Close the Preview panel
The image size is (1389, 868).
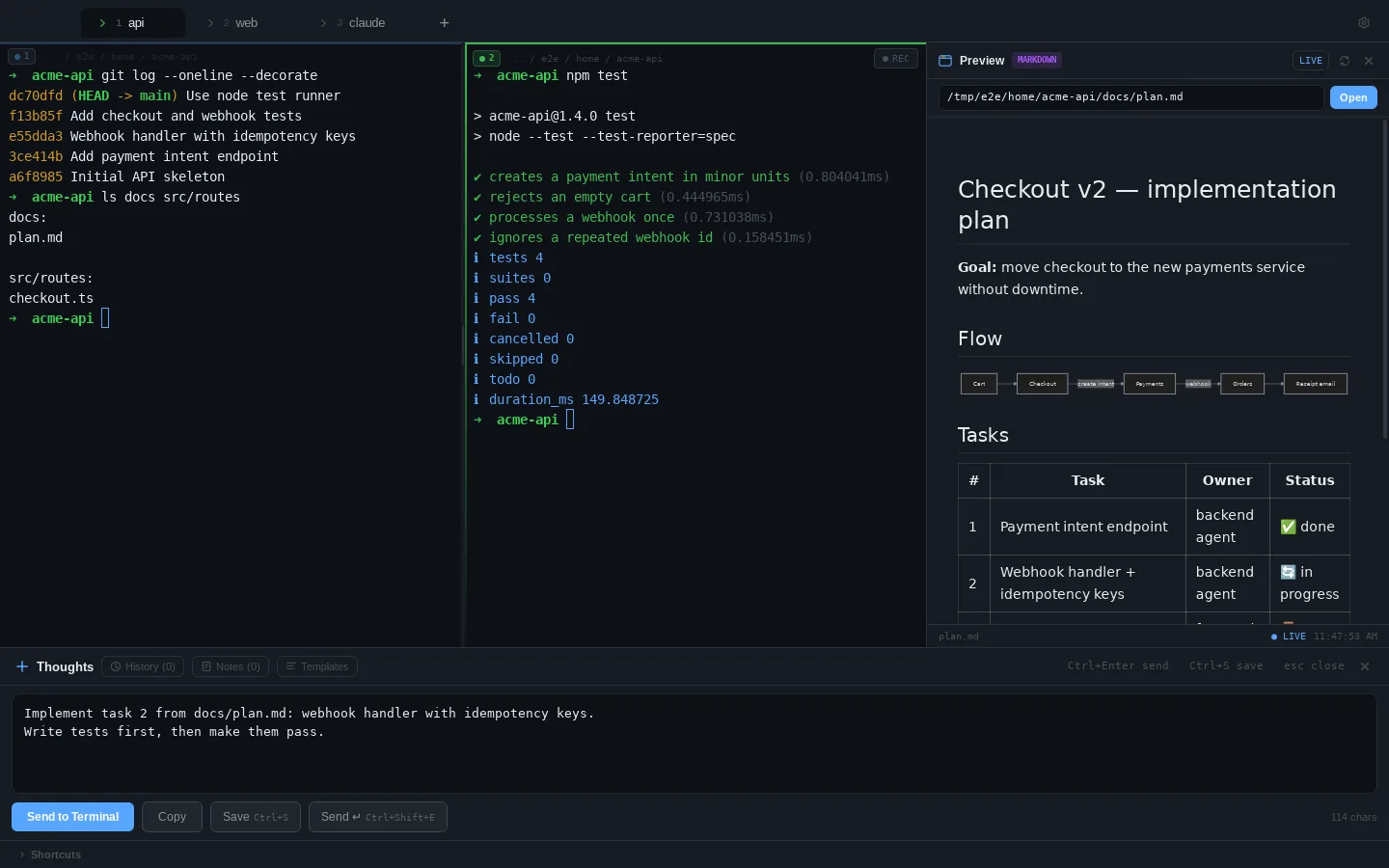point(1369,61)
